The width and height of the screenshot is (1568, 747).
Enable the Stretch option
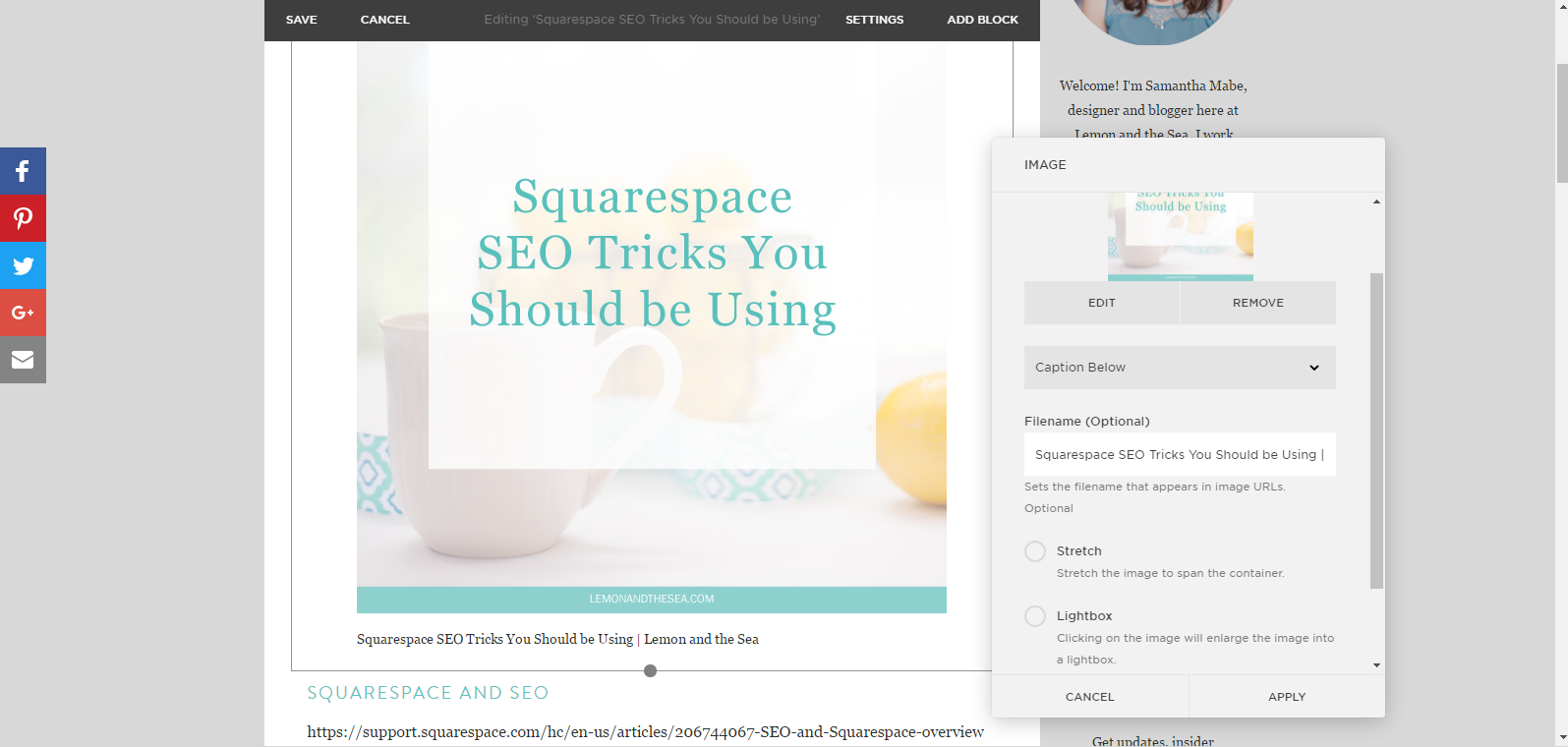(1035, 551)
